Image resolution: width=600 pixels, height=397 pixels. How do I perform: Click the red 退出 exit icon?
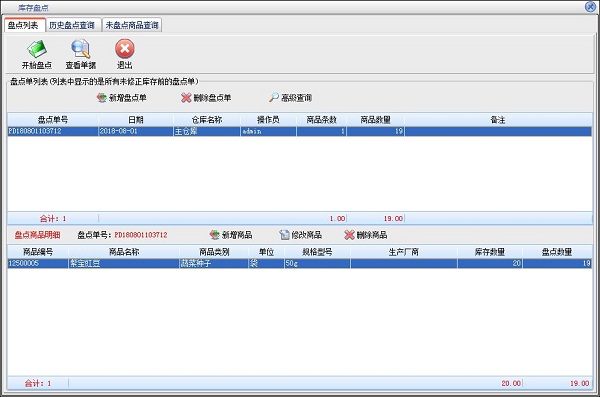(125, 49)
